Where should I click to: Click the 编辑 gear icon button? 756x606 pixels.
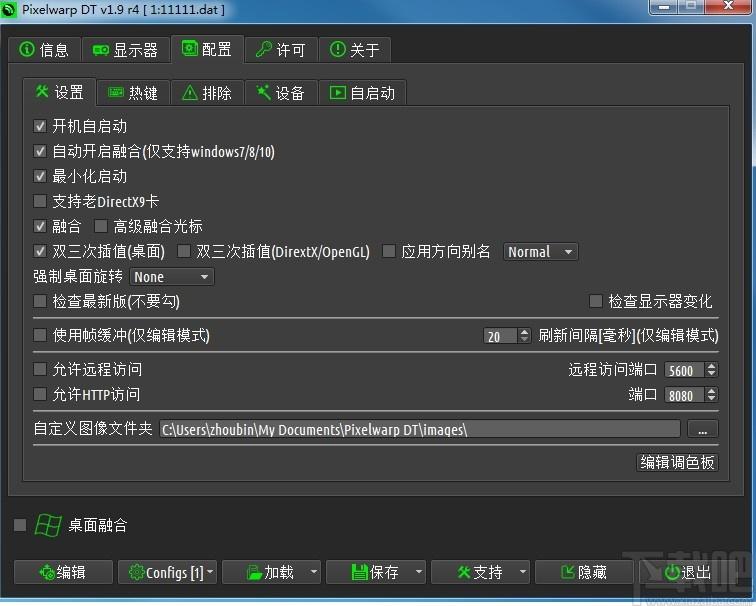click(x=46, y=572)
